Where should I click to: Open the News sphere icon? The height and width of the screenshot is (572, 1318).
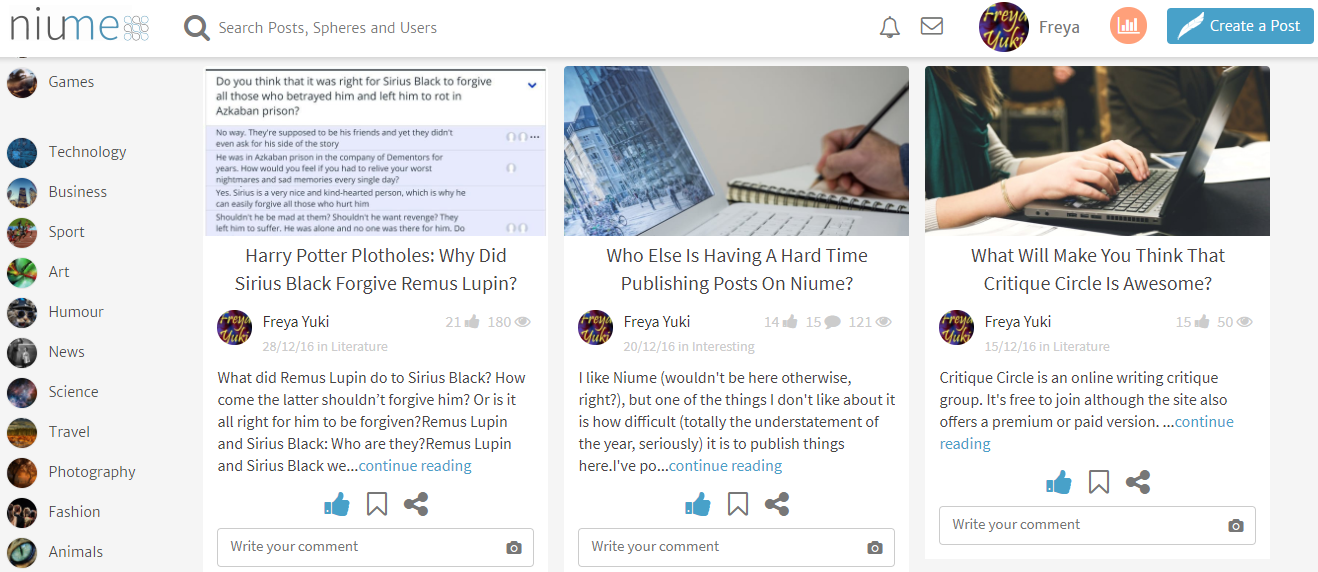[x=22, y=353]
